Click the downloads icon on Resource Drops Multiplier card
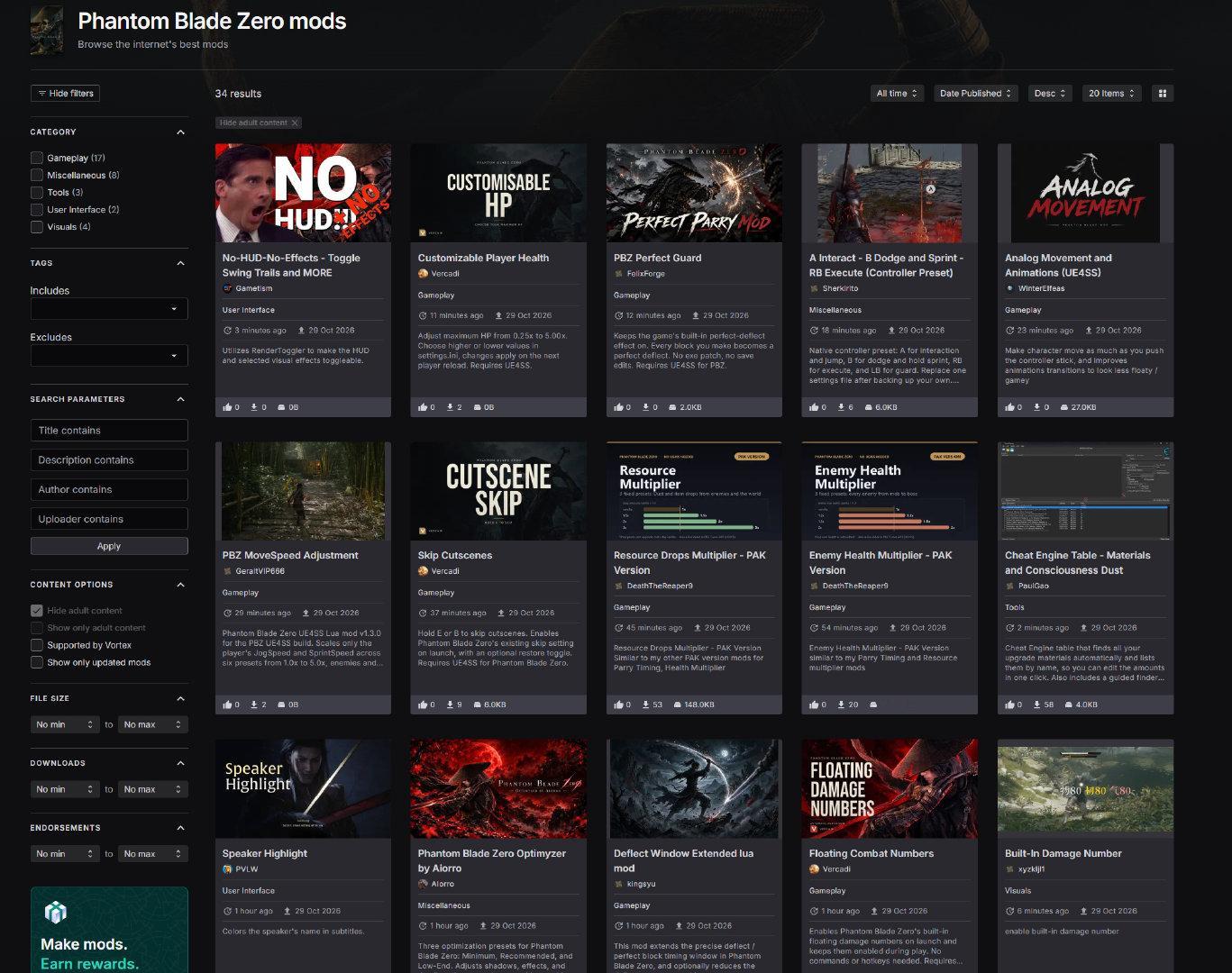Image resolution: width=1232 pixels, height=973 pixels. point(645,705)
